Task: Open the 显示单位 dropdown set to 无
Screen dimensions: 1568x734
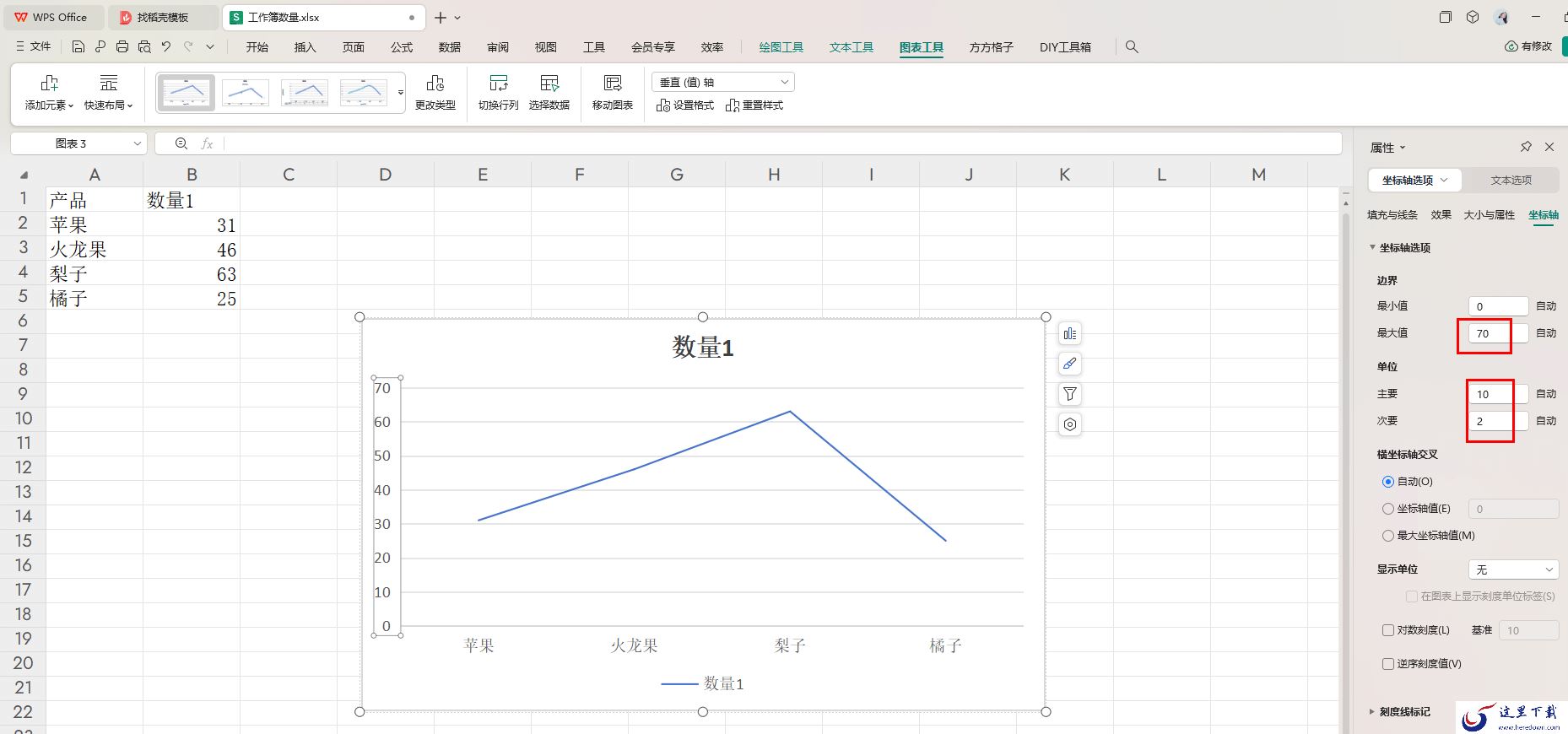Action: point(1513,570)
